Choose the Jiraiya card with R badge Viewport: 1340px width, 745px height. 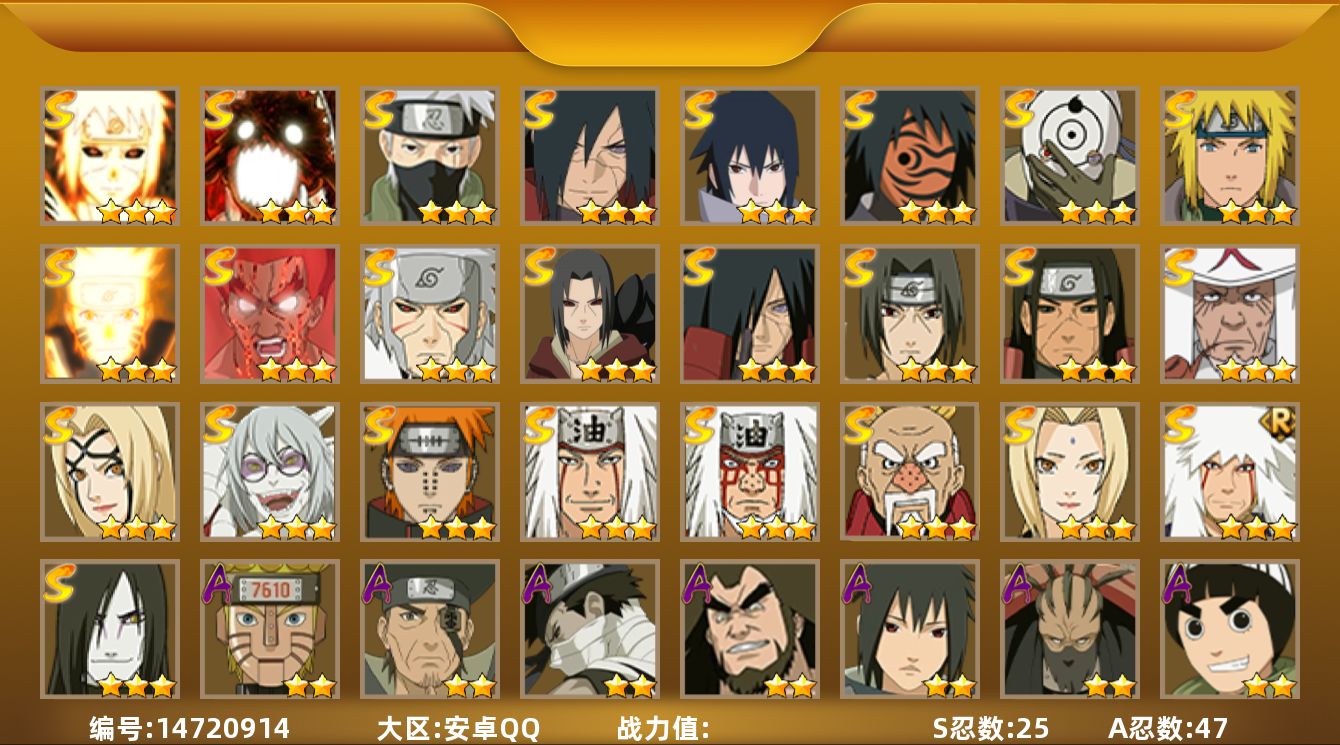tap(1229, 471)
